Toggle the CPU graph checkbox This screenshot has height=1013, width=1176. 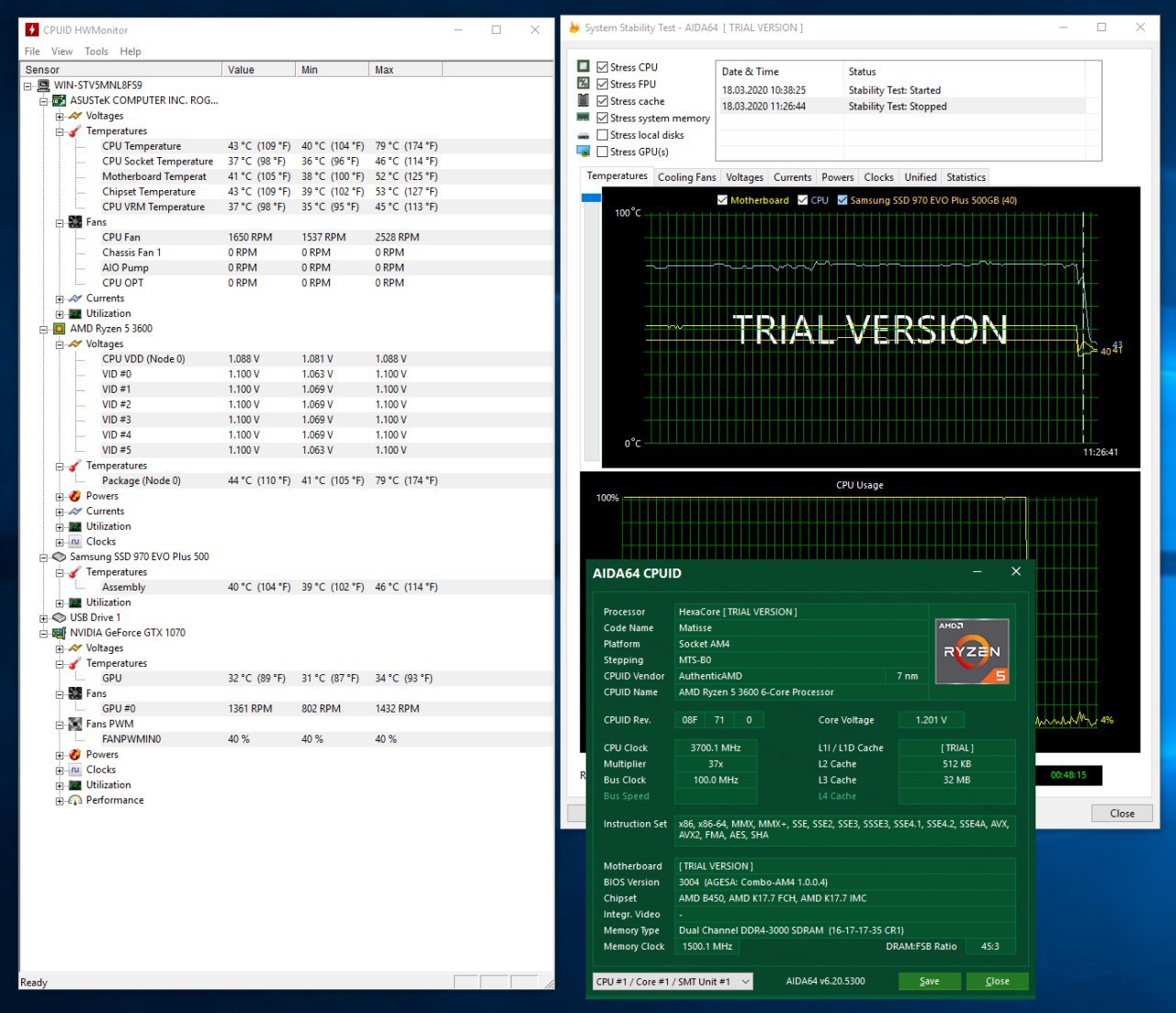coord(803,200)
